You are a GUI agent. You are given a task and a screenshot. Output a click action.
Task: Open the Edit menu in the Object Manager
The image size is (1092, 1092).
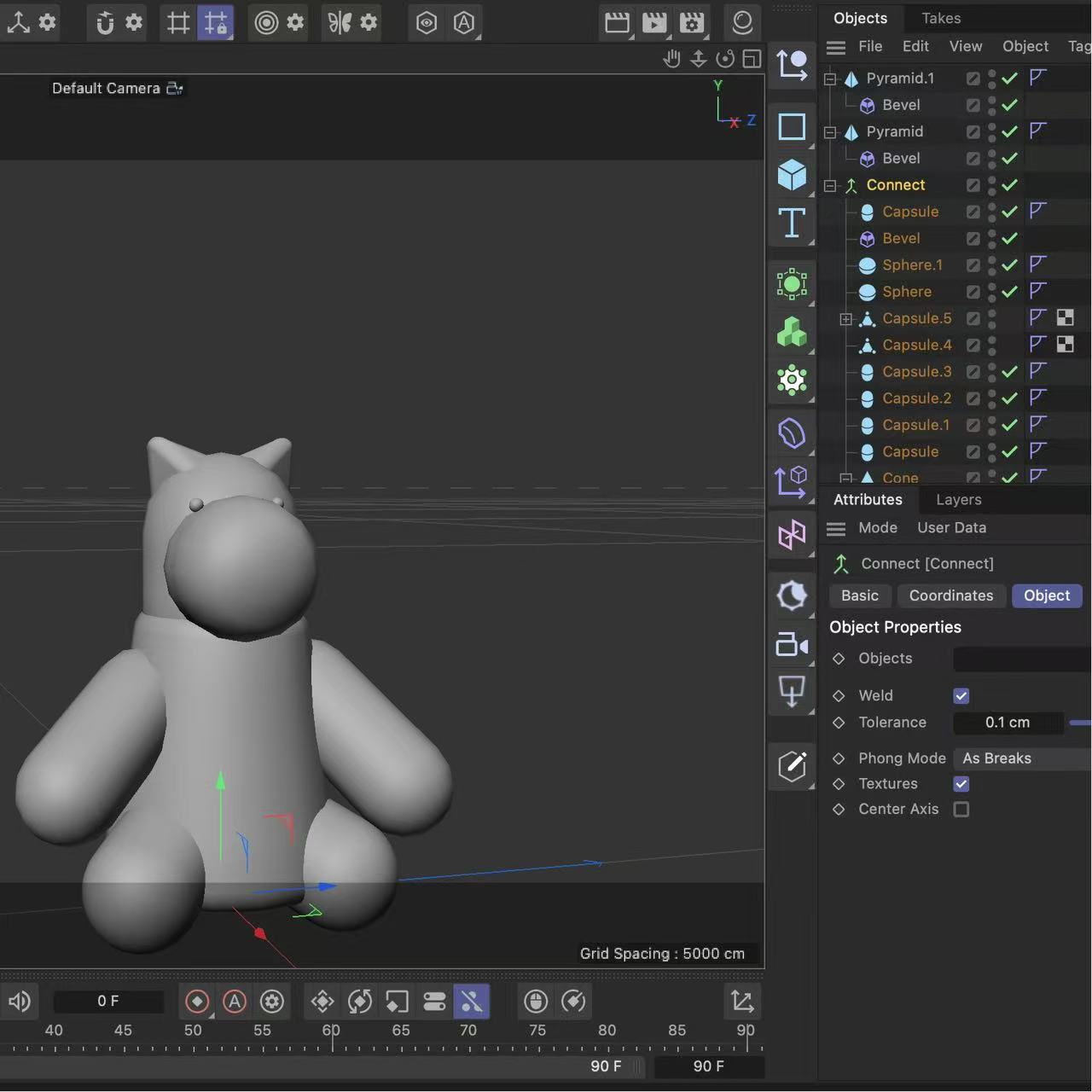tap(915, 46)
